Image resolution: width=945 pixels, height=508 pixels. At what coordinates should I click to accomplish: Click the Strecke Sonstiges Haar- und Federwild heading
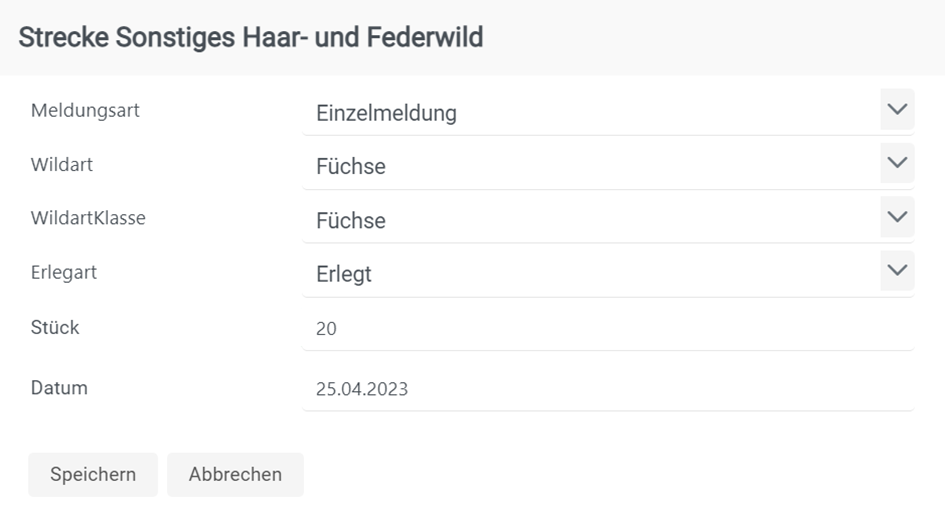251,38
